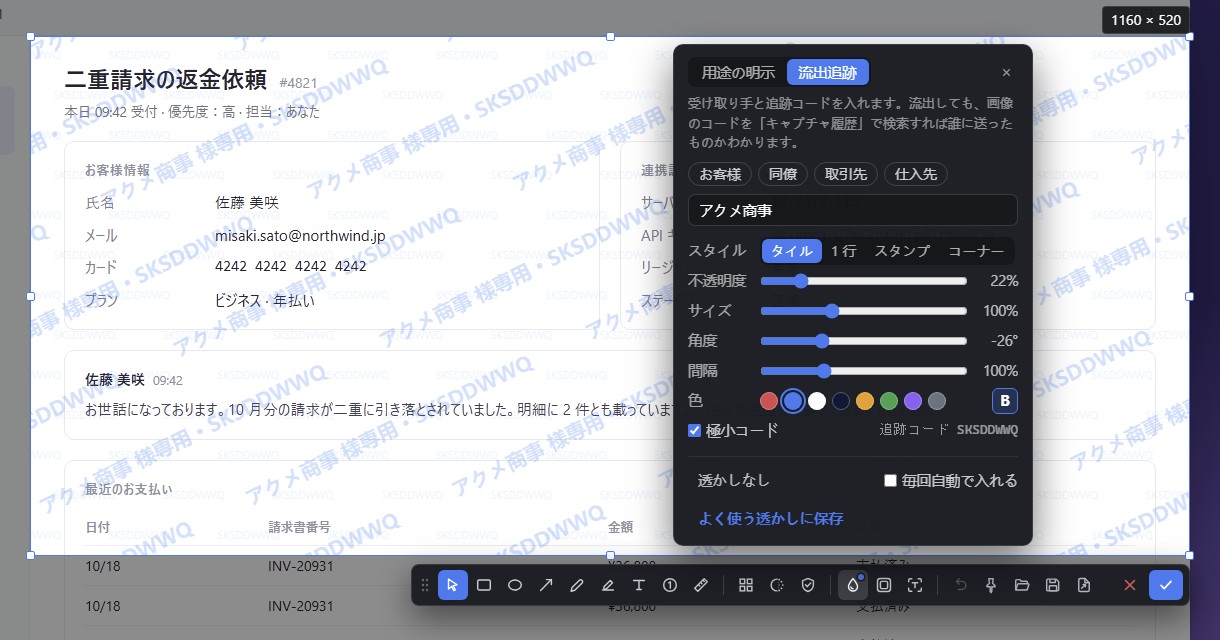Viewport: 1220px width, 640px height.
Task: Click card number 4242 4242 4242 4242
Action: [x=291, y=267]
